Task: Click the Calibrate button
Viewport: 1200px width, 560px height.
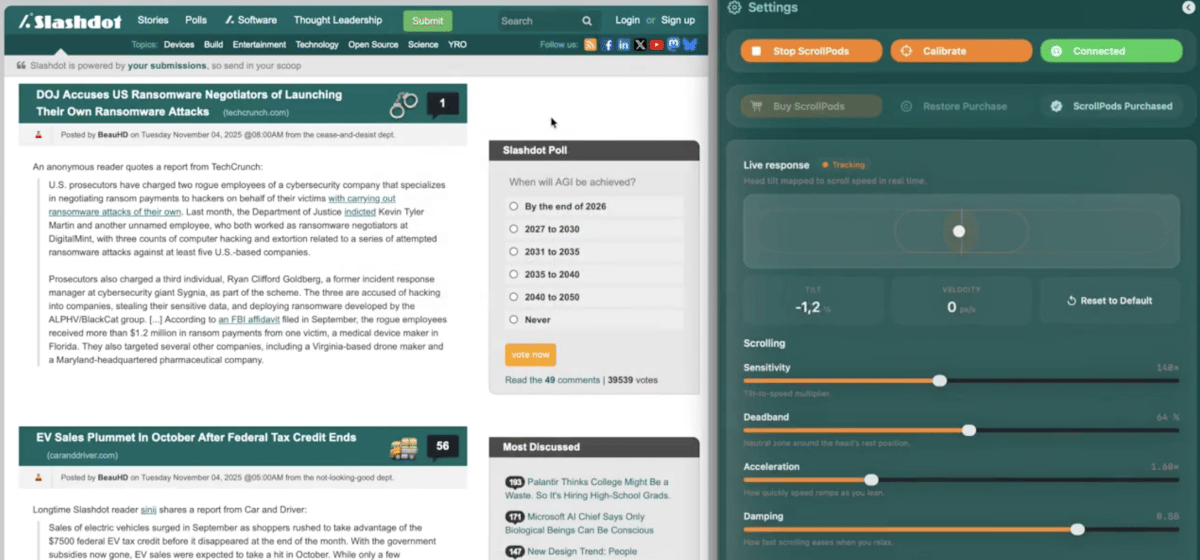Action: pyautogui.click(x=961, y=51)
